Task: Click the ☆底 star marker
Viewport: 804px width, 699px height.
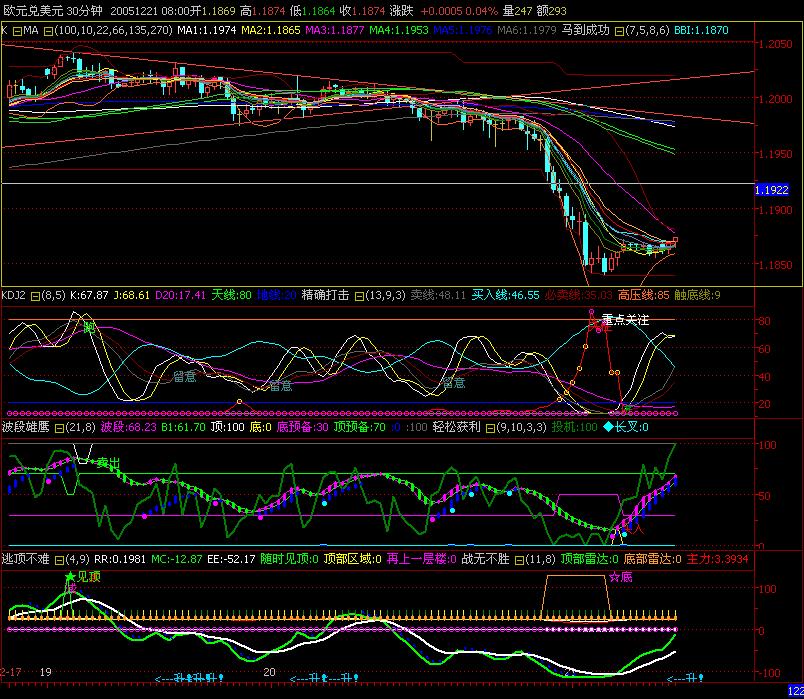Action: (x=615, y=577)
